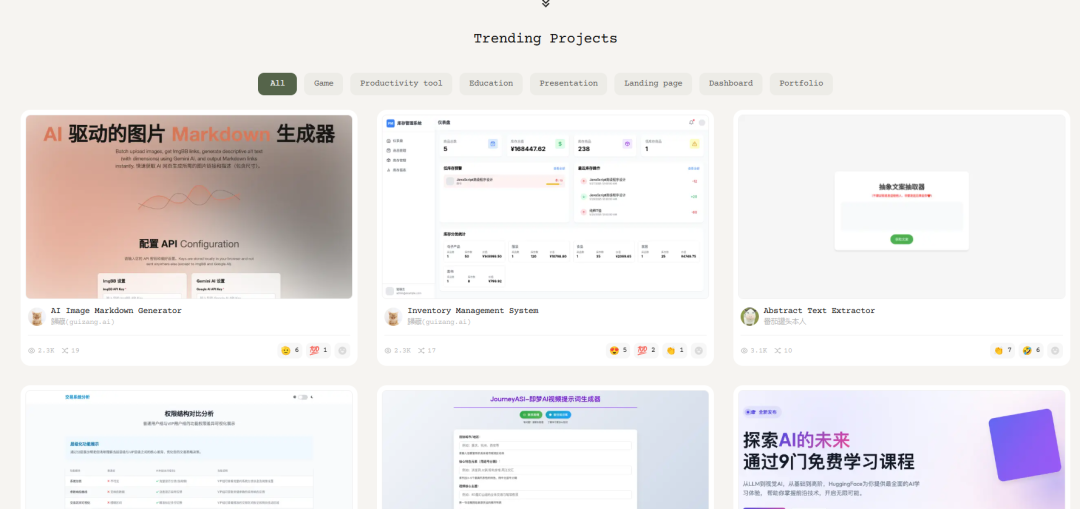
Task: Open the JourneyASI video prompt generator thumbnail
Action: click(x=545, y=450)
